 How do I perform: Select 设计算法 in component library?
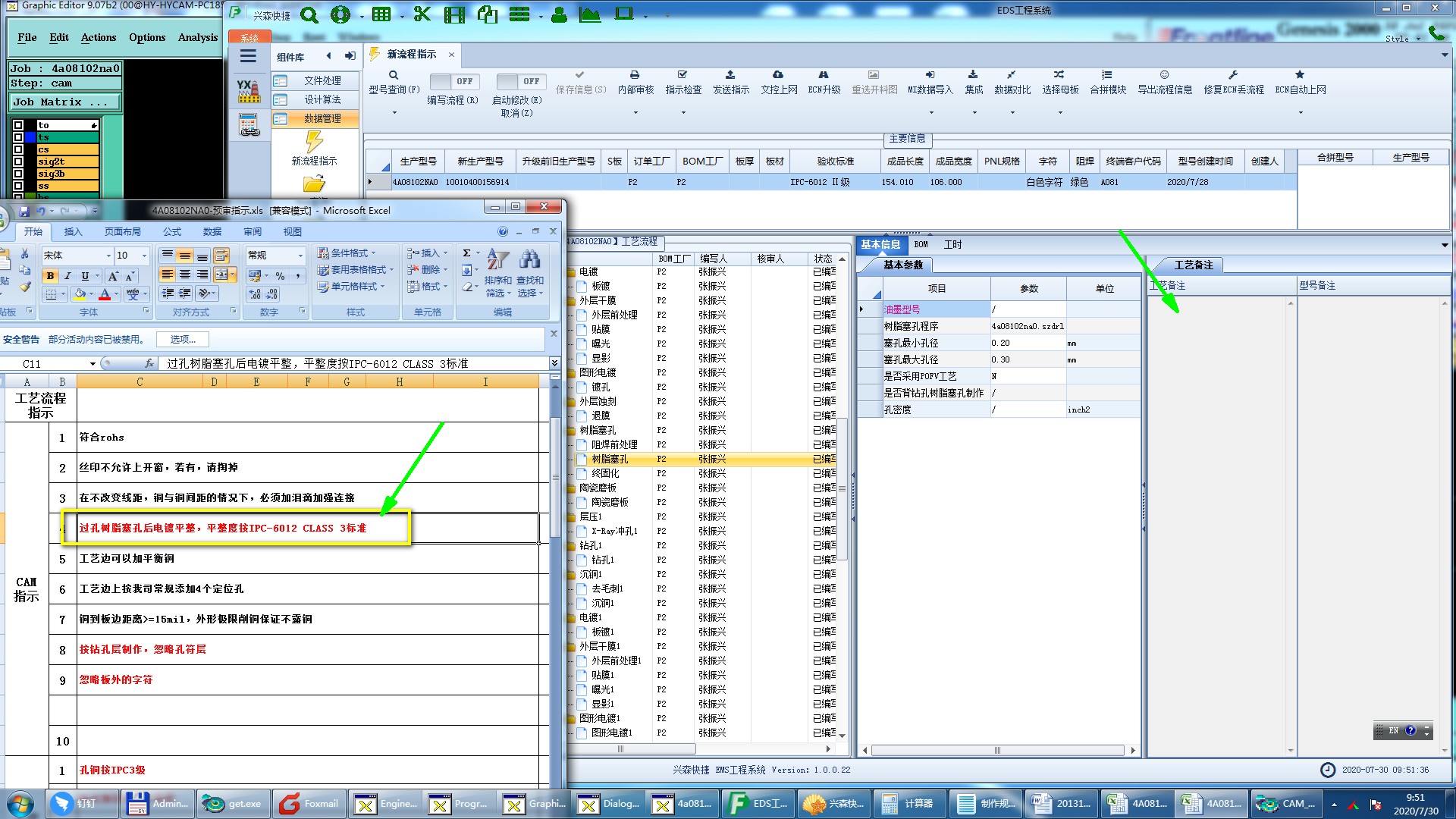coord(315,99)
